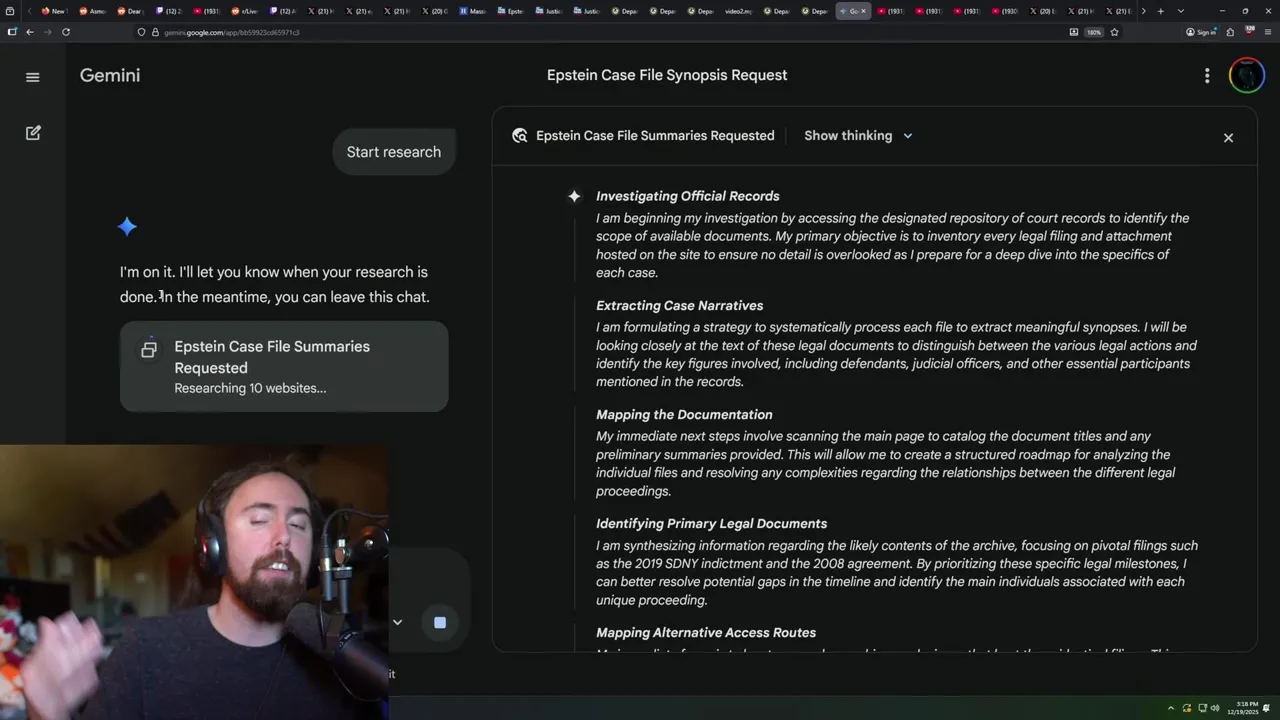
Task: Expand the Show thinking dropdown
Action: (x=858, y=136)
